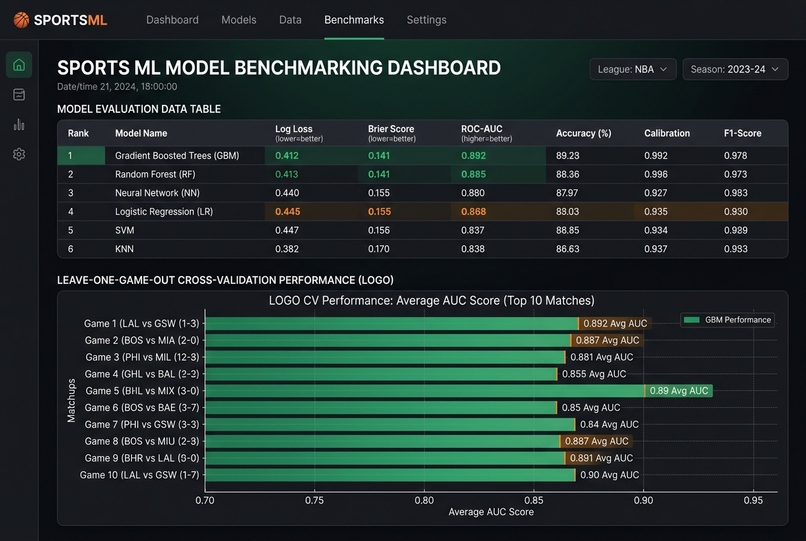Sort by the Accuracy (%) column header

coord(583,133)
